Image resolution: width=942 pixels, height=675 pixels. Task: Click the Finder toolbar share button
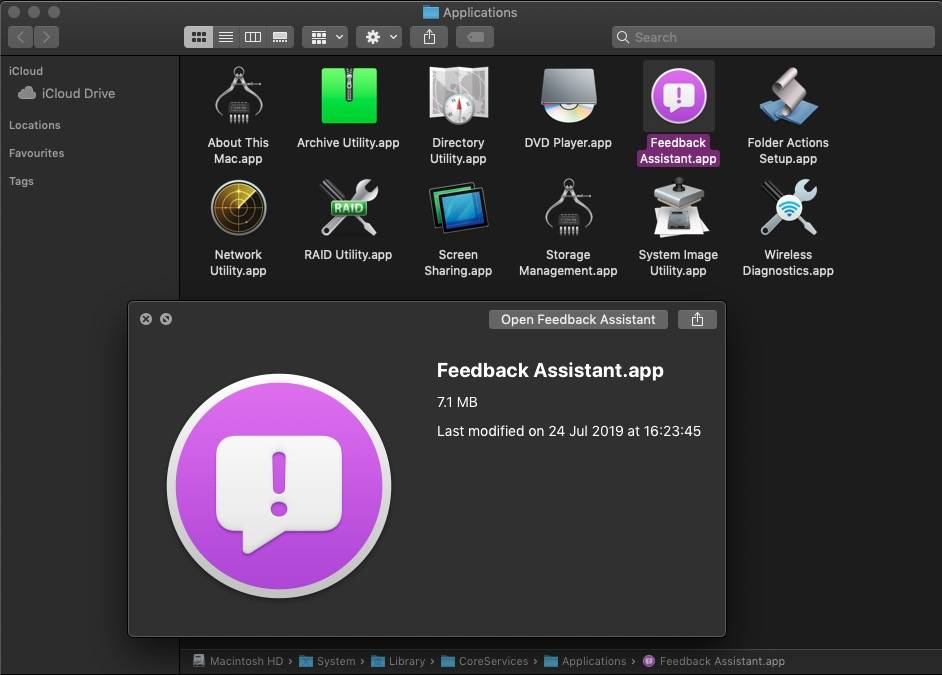pos(429,37)
